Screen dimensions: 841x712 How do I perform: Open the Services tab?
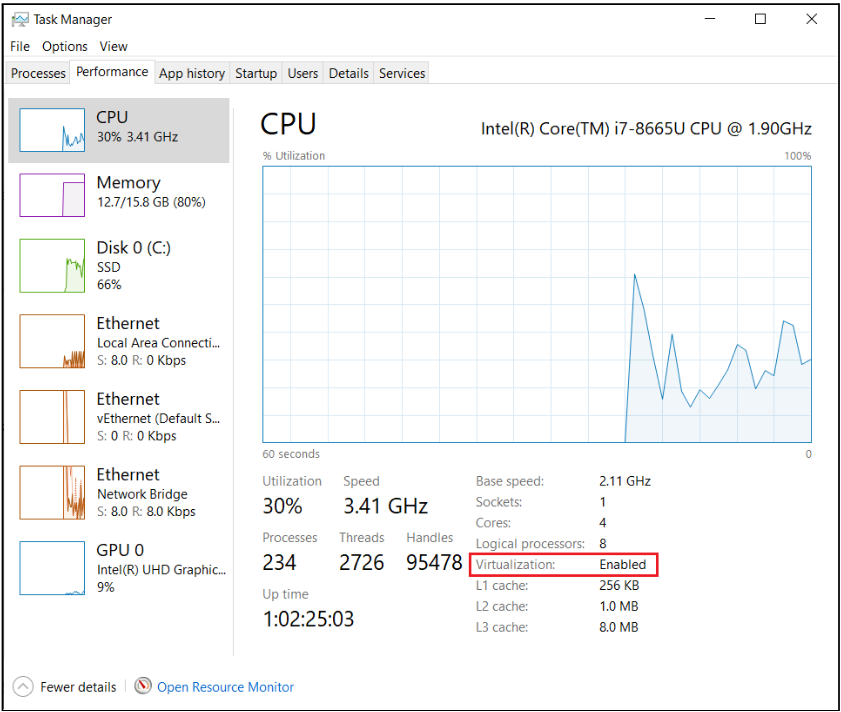click(x=402, y=73)
